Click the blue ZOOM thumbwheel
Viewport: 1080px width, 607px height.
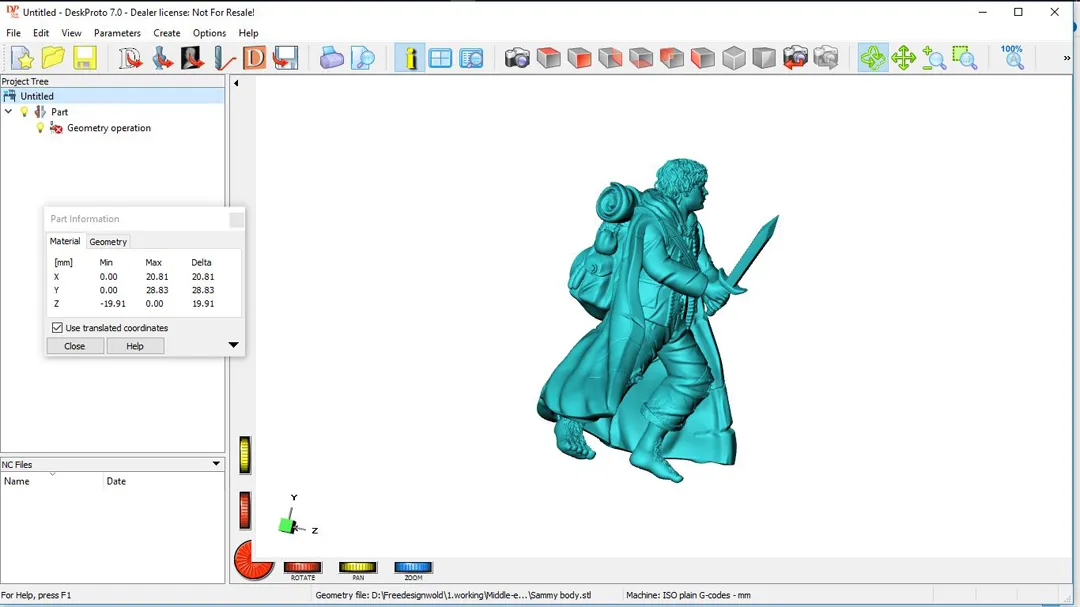tap(413, 567)
